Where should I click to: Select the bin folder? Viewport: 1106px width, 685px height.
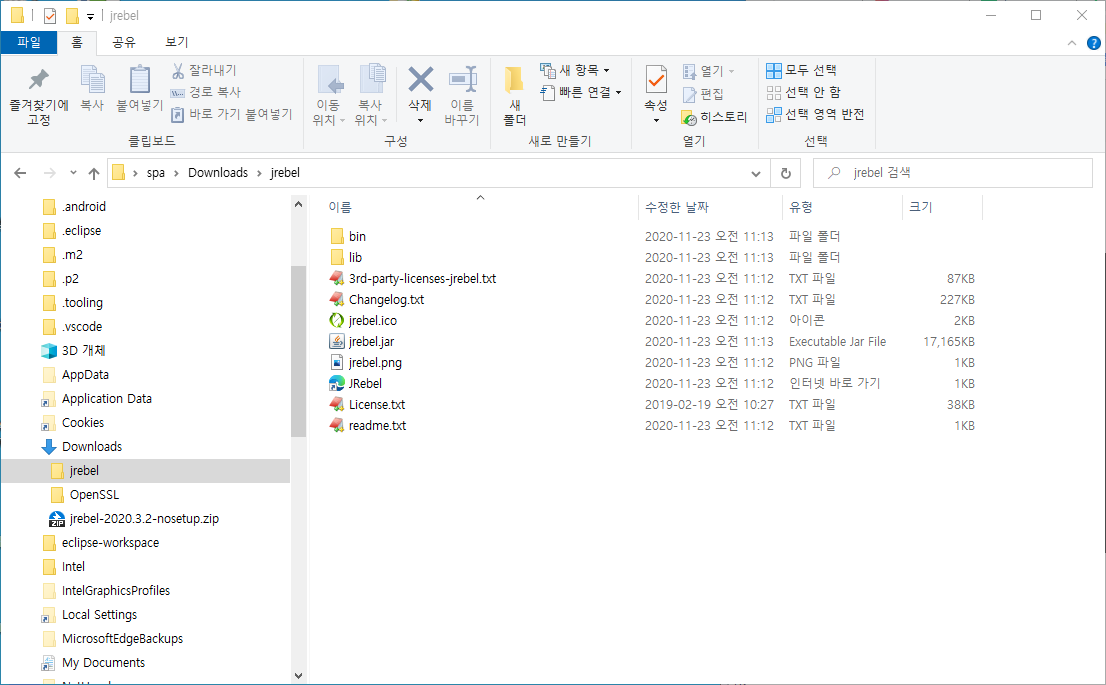[x=358, y=236]
